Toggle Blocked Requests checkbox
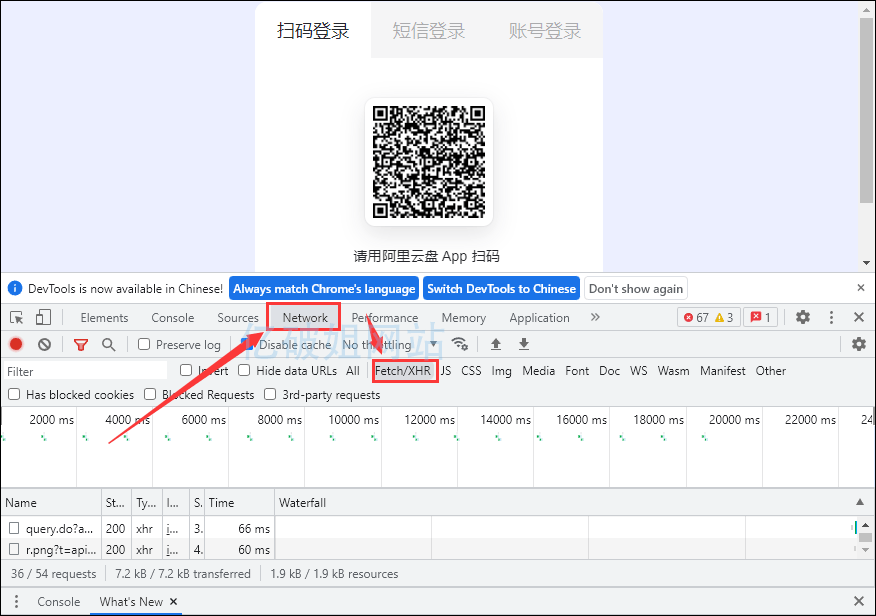 (x=150, y=394)
